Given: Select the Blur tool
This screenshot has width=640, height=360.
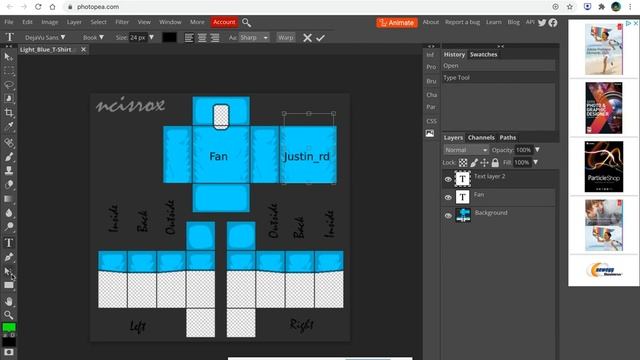Looking at the screenshot, I should click(9, 213).
